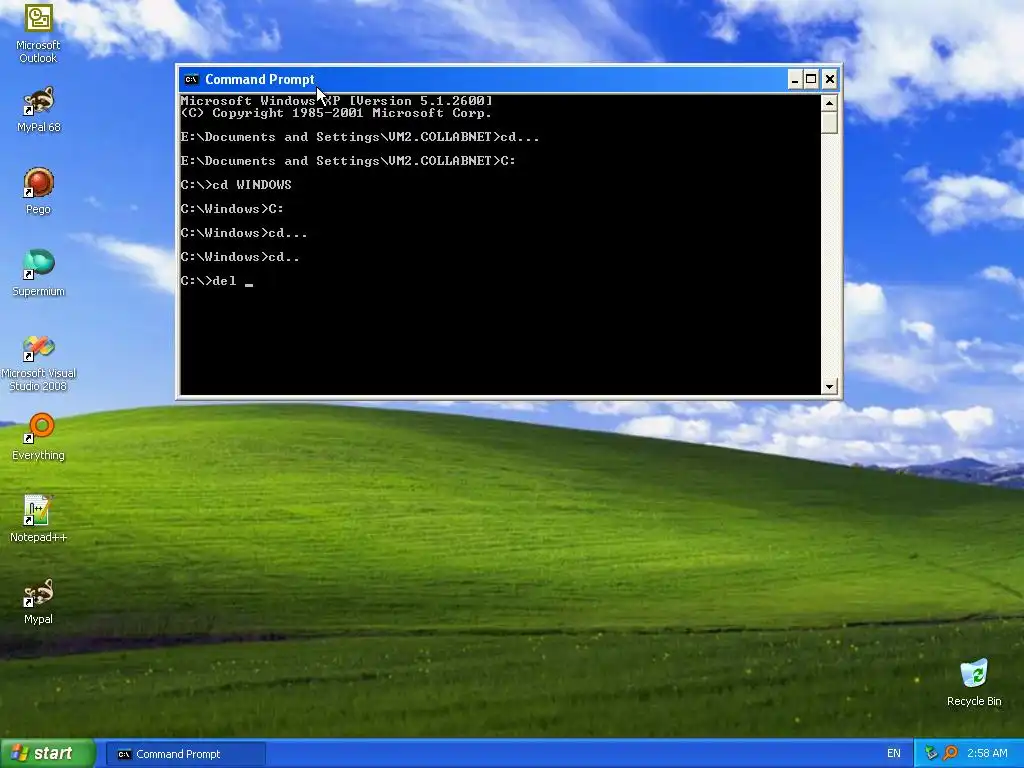Click the 'C:\Windows>cd..' line
The height and width of the screenshot is (768, 1024).
point(240,257)
